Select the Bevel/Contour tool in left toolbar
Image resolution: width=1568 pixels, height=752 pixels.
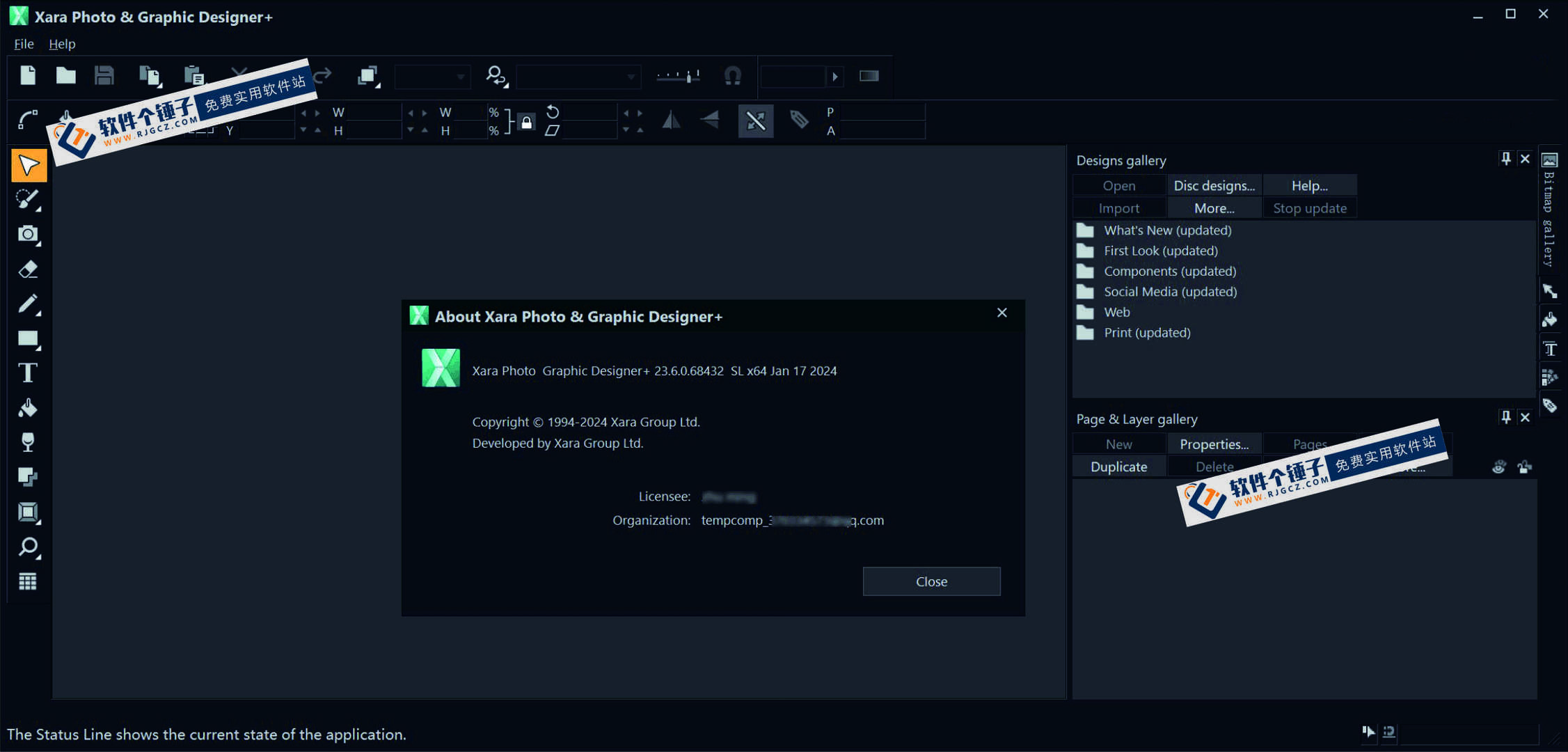(29, 512)
